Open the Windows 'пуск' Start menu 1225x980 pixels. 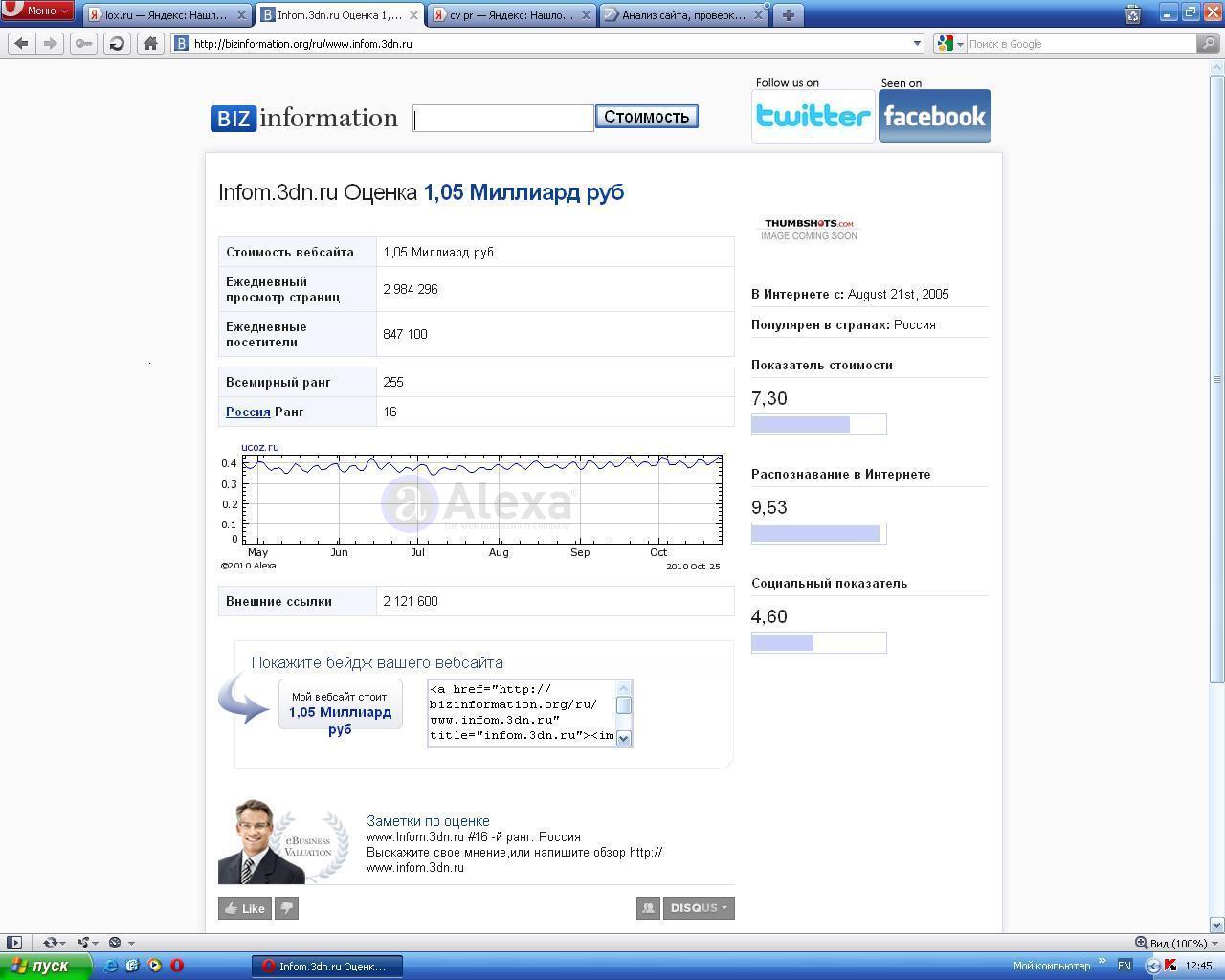pos(46,966)
